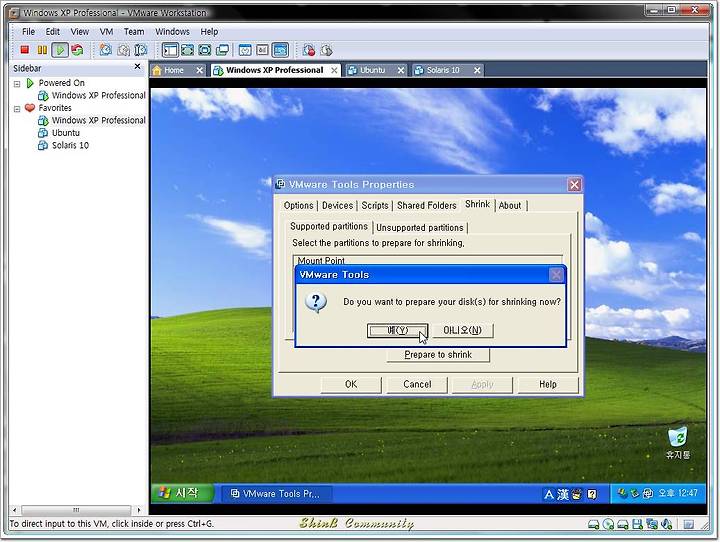Switch to Appliance view toolbar icon

point(263,50)
